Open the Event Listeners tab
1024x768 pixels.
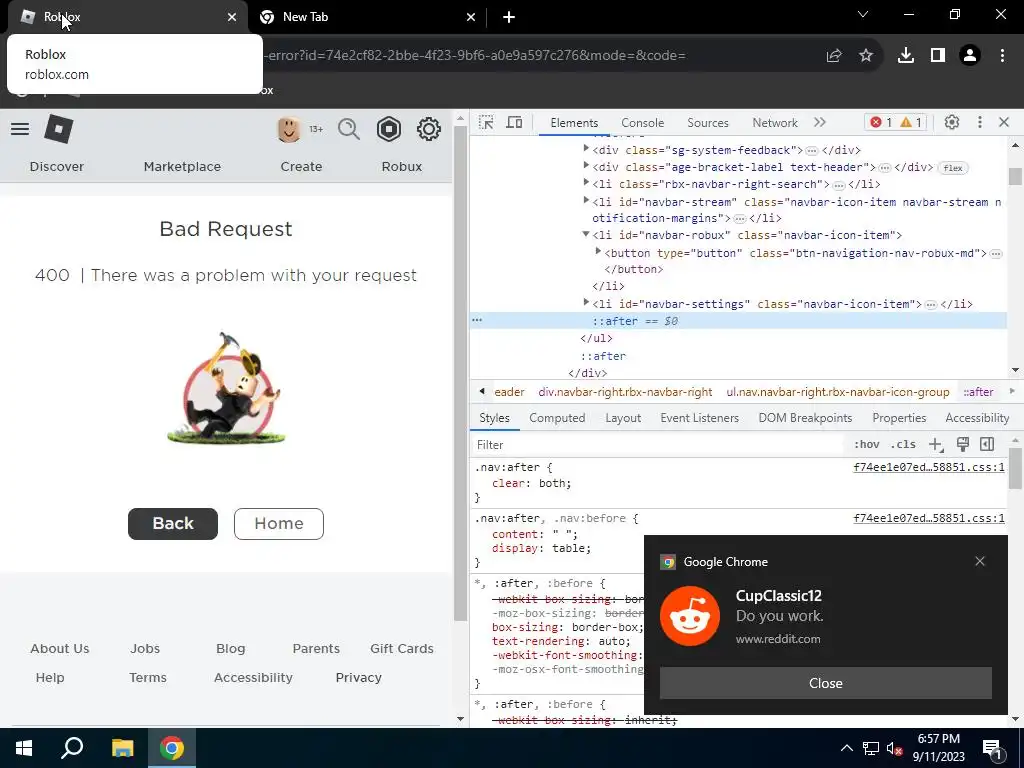[699, 418]
